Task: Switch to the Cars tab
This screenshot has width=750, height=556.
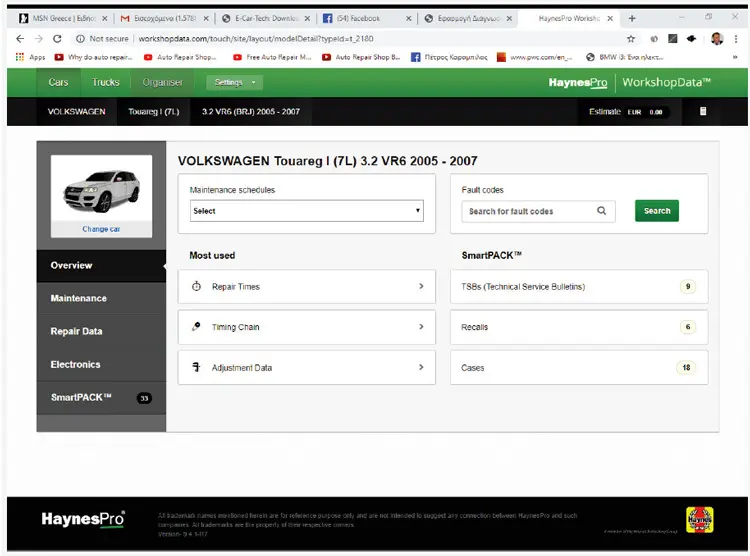Action: 58,82
